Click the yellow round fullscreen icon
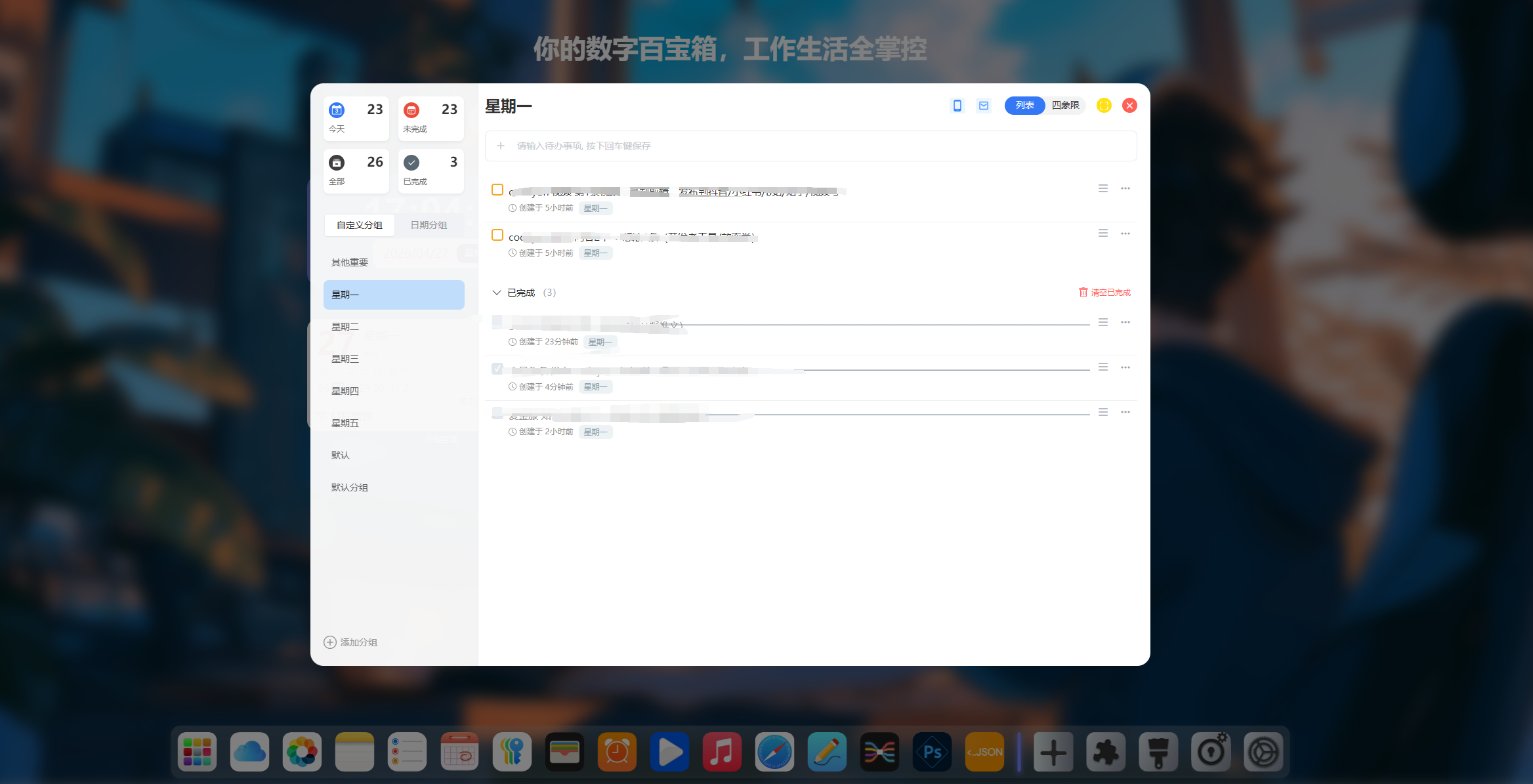 [1104, 106]
